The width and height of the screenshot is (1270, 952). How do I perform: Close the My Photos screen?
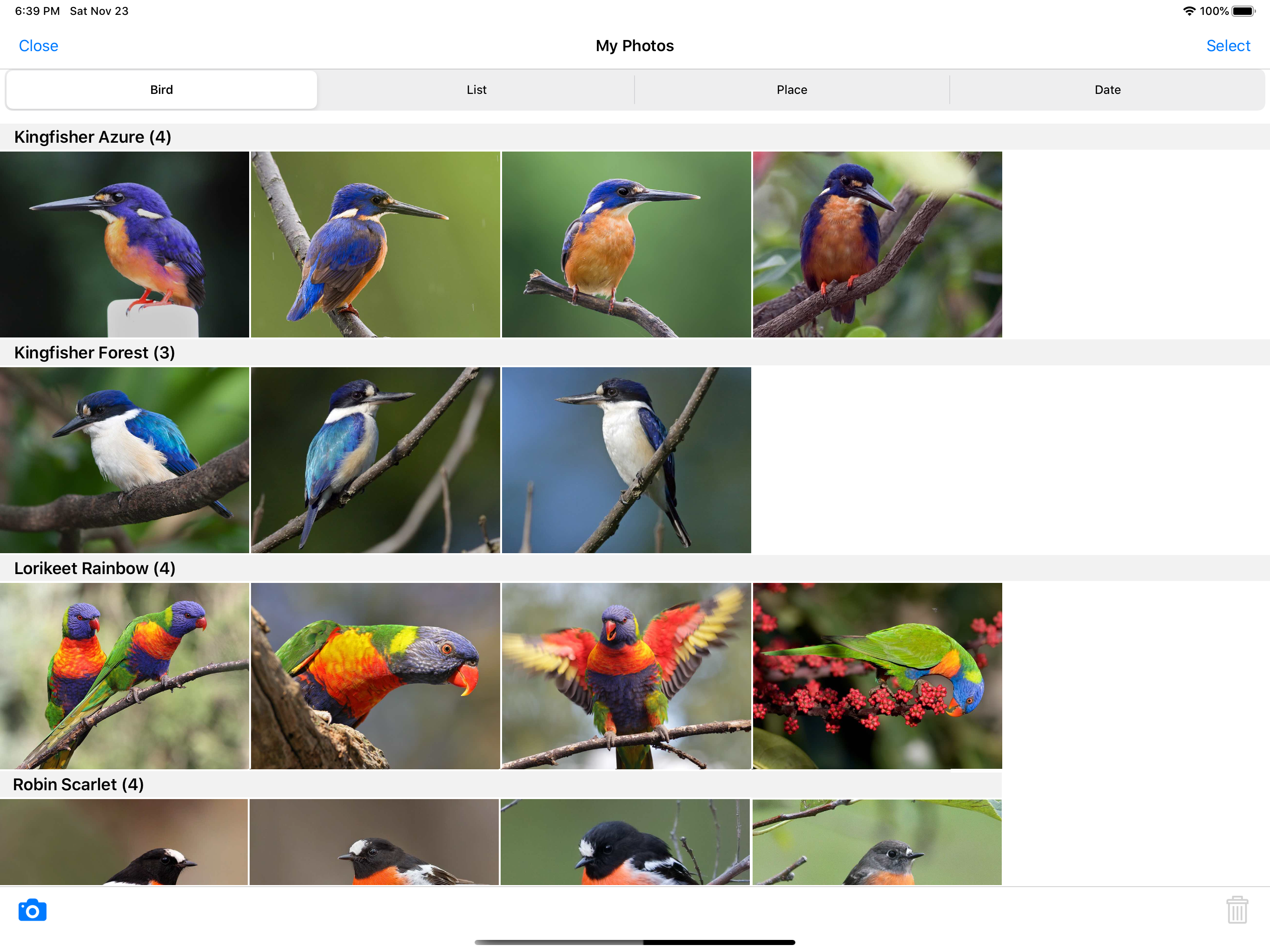(39, 46)
